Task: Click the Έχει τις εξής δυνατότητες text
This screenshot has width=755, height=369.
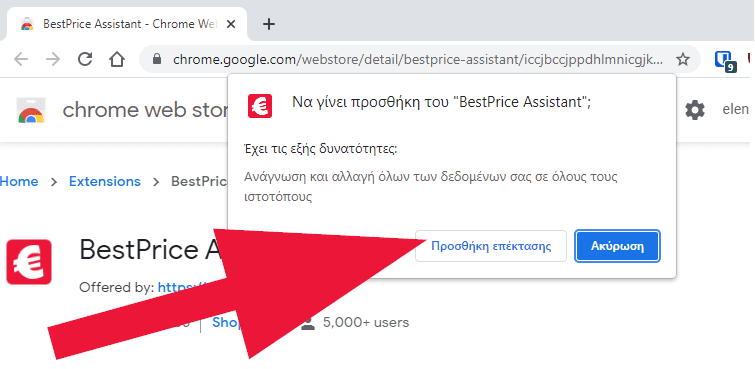Action: [x=320, y=148]
